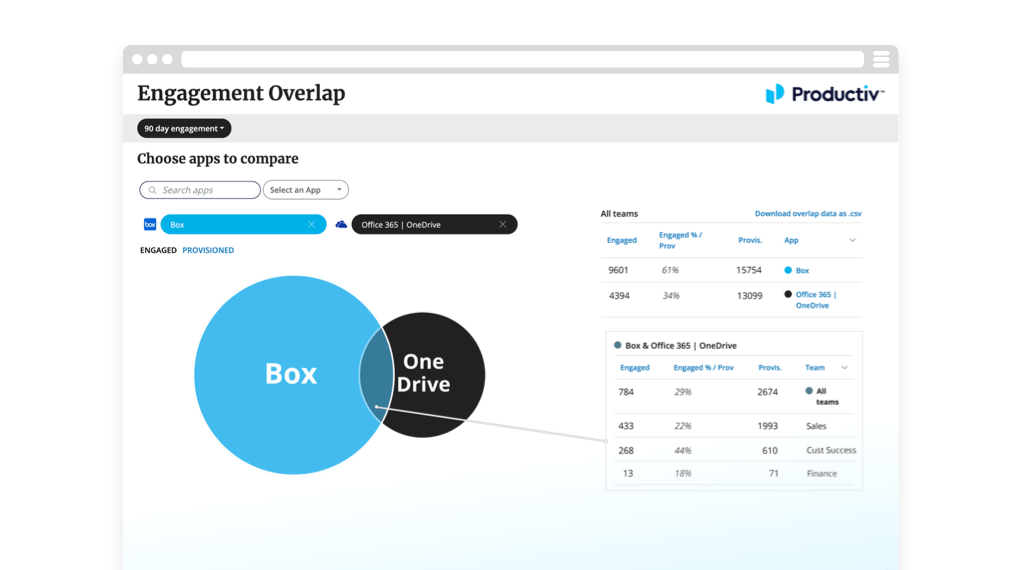1020x570 pixels.
Task: Click the overlap engaged value 784
Action: coord(626,392)
